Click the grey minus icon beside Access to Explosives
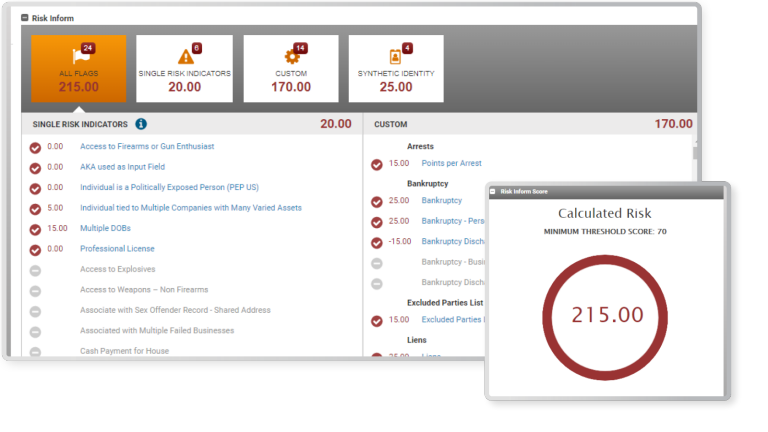This screenshot has width=768, height=432. [x=35, y=270]
